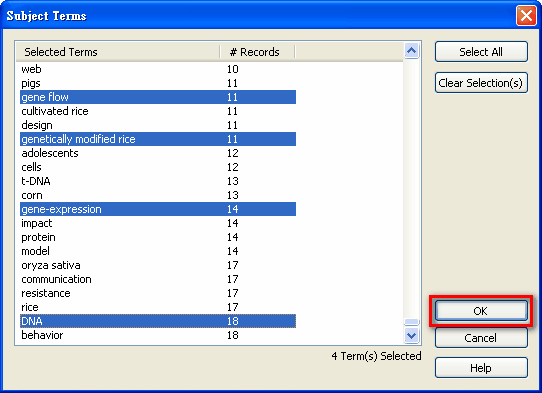Cancel the Subject Terms dialog
Viewport: 542px width, 393px height.
[x=481, y=338]
